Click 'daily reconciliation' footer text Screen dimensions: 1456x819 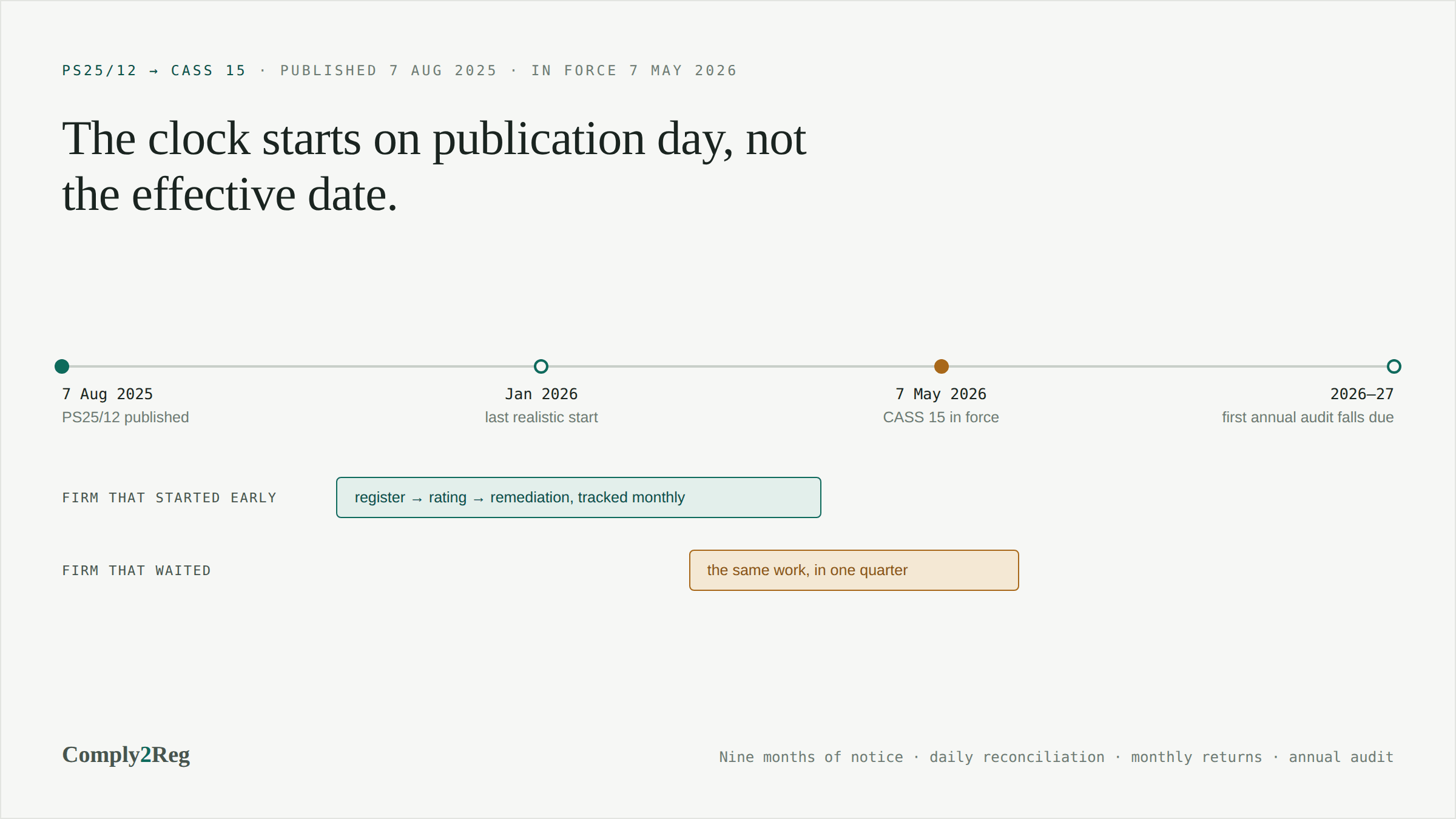[x=1017, y=757]
